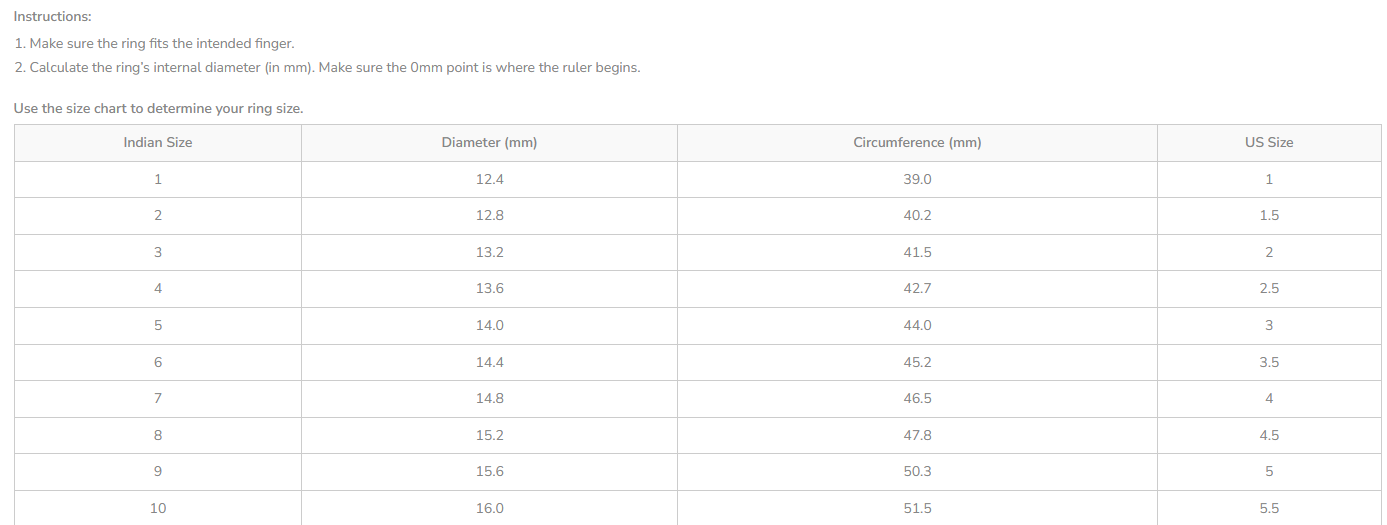Select the 14.4 diameter cell
1387x525 pixels.
[x=489, y=362]
